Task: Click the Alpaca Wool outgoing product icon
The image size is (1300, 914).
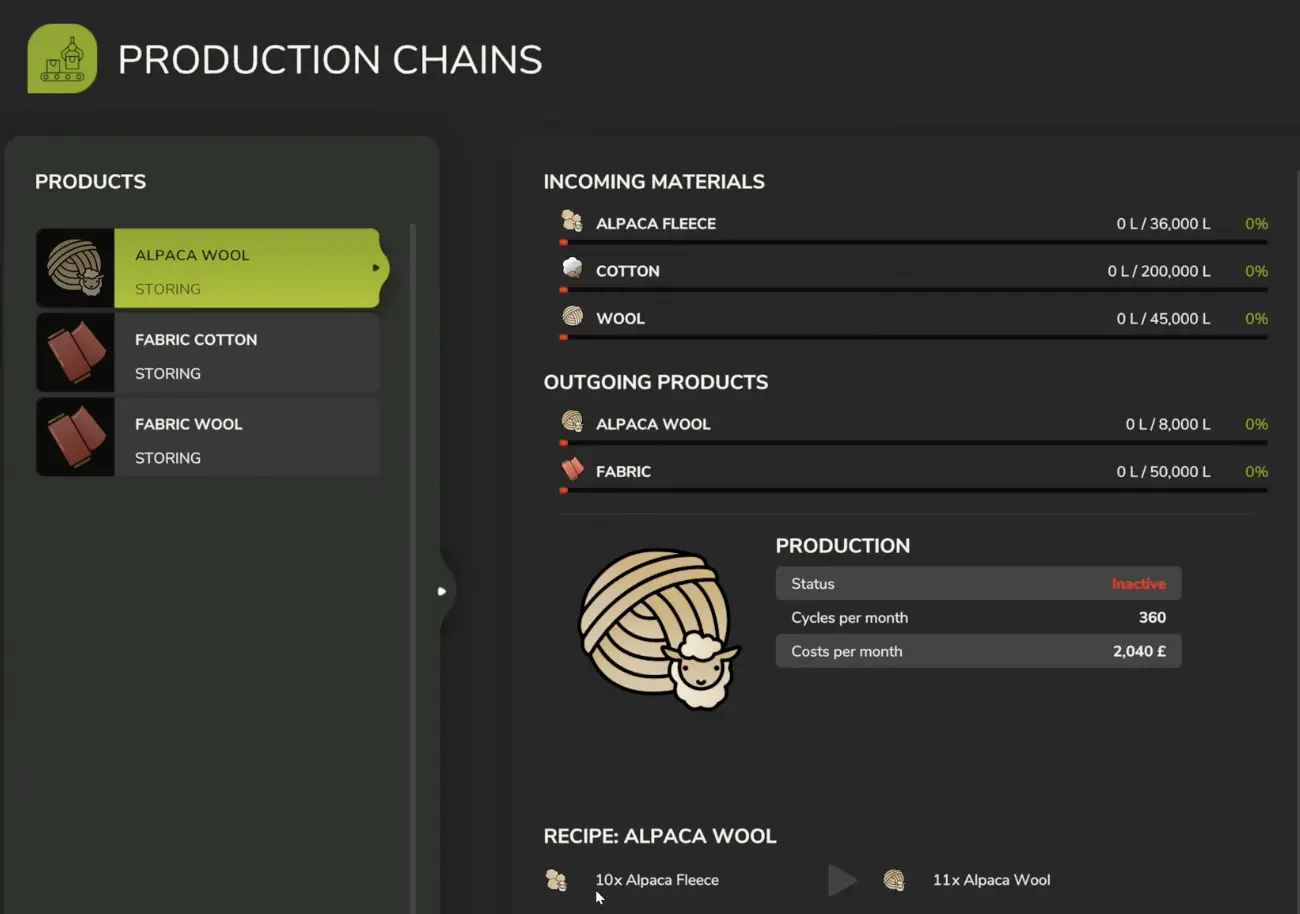Action: click(x=572, y=422)
